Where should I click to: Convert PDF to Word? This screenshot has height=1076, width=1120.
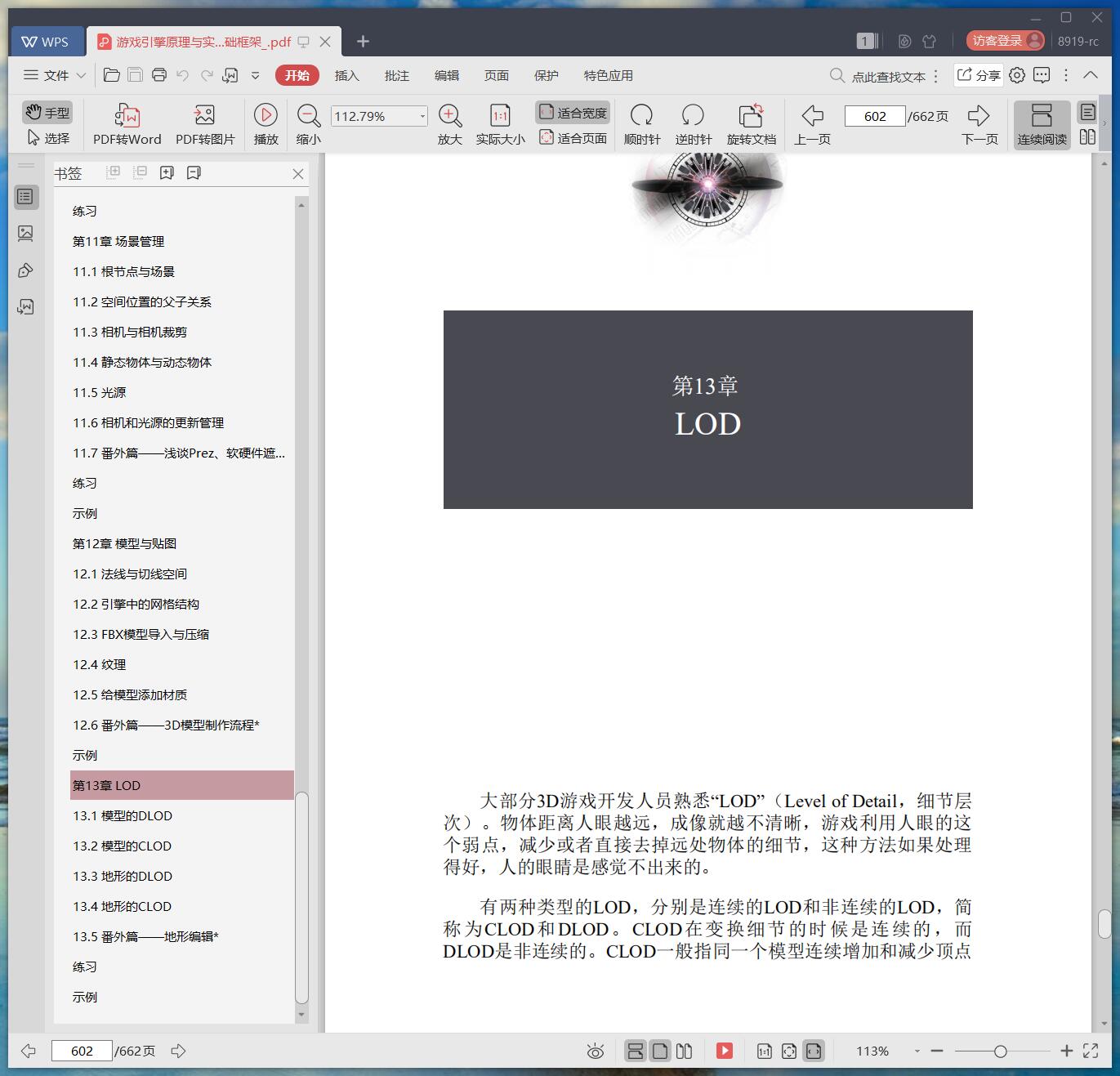tap(127, 124)
